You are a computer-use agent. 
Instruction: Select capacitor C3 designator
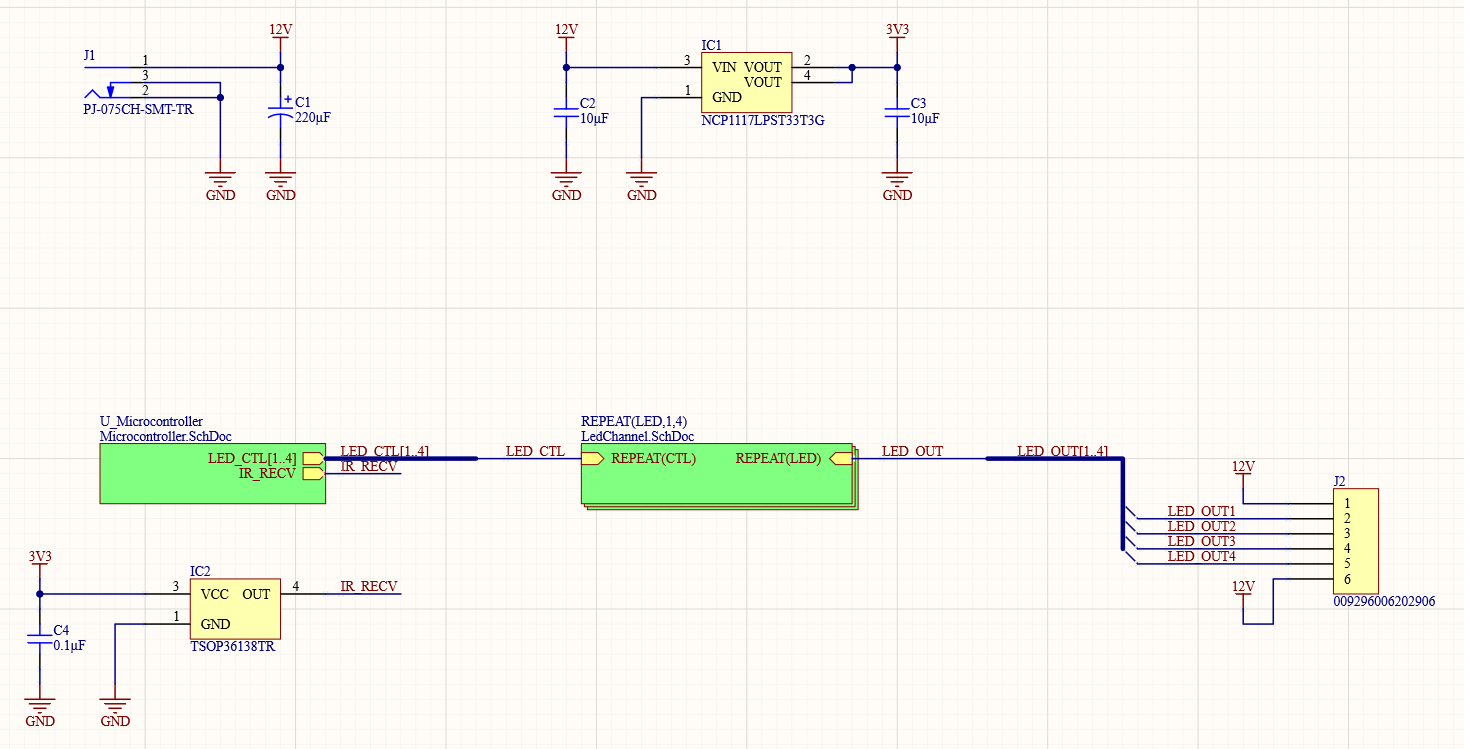(918, 103)
